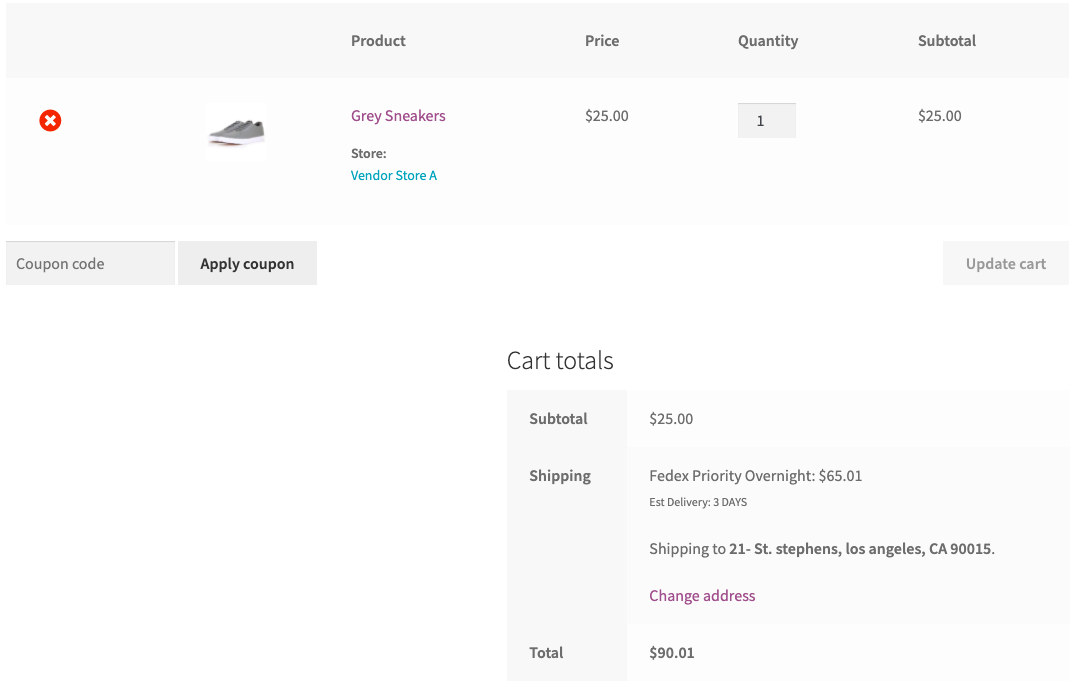This screenshot has width=1073, height=685.
Task: Click the quantity field showing 1
Action: [766, 120]
